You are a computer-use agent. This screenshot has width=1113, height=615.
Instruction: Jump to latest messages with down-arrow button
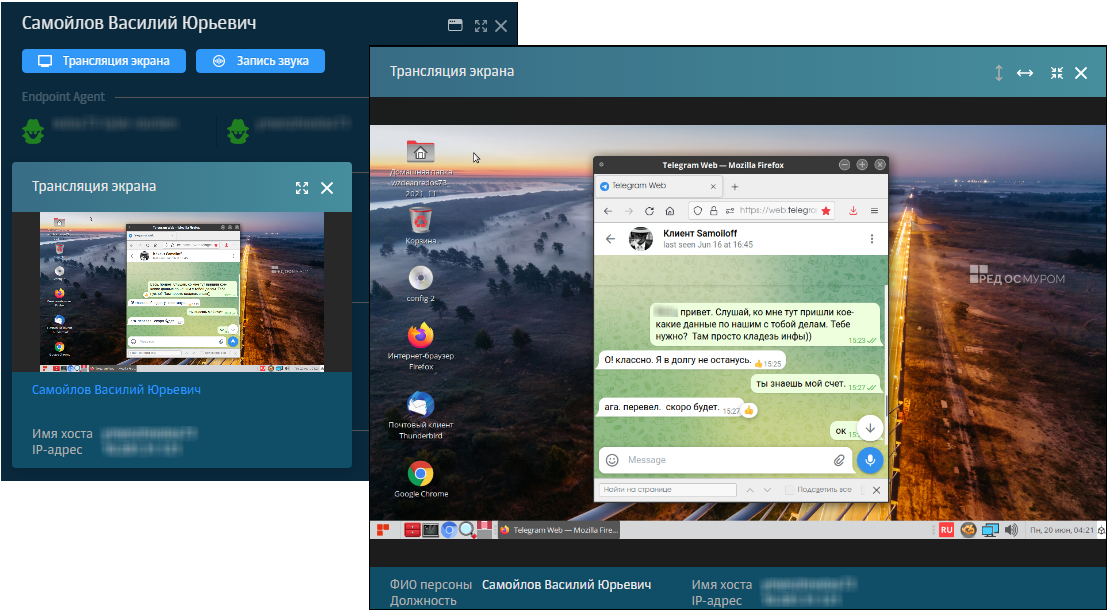click(870, 428)
